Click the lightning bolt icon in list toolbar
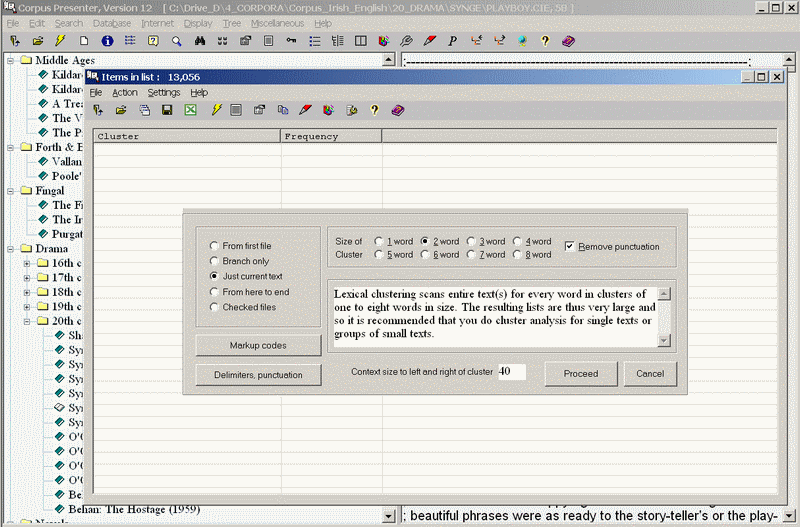 click(x=216, y=110)
